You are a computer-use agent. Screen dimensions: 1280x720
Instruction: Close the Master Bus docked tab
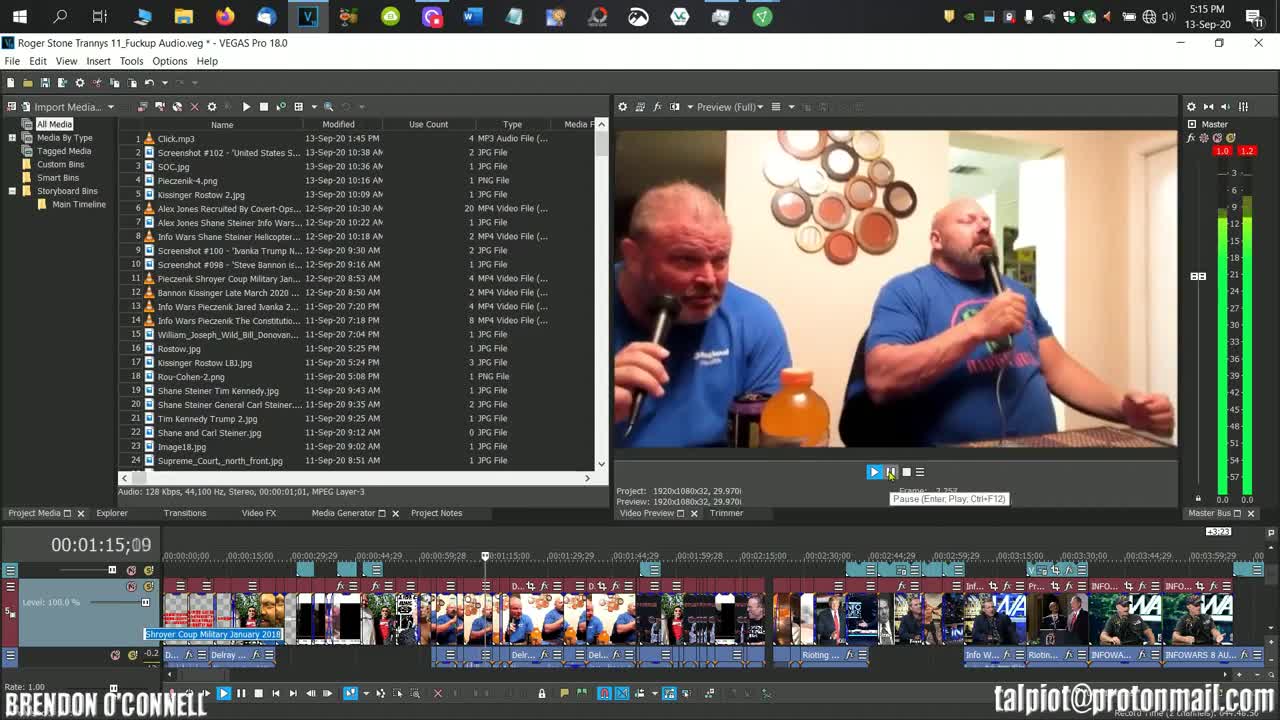1250,513
